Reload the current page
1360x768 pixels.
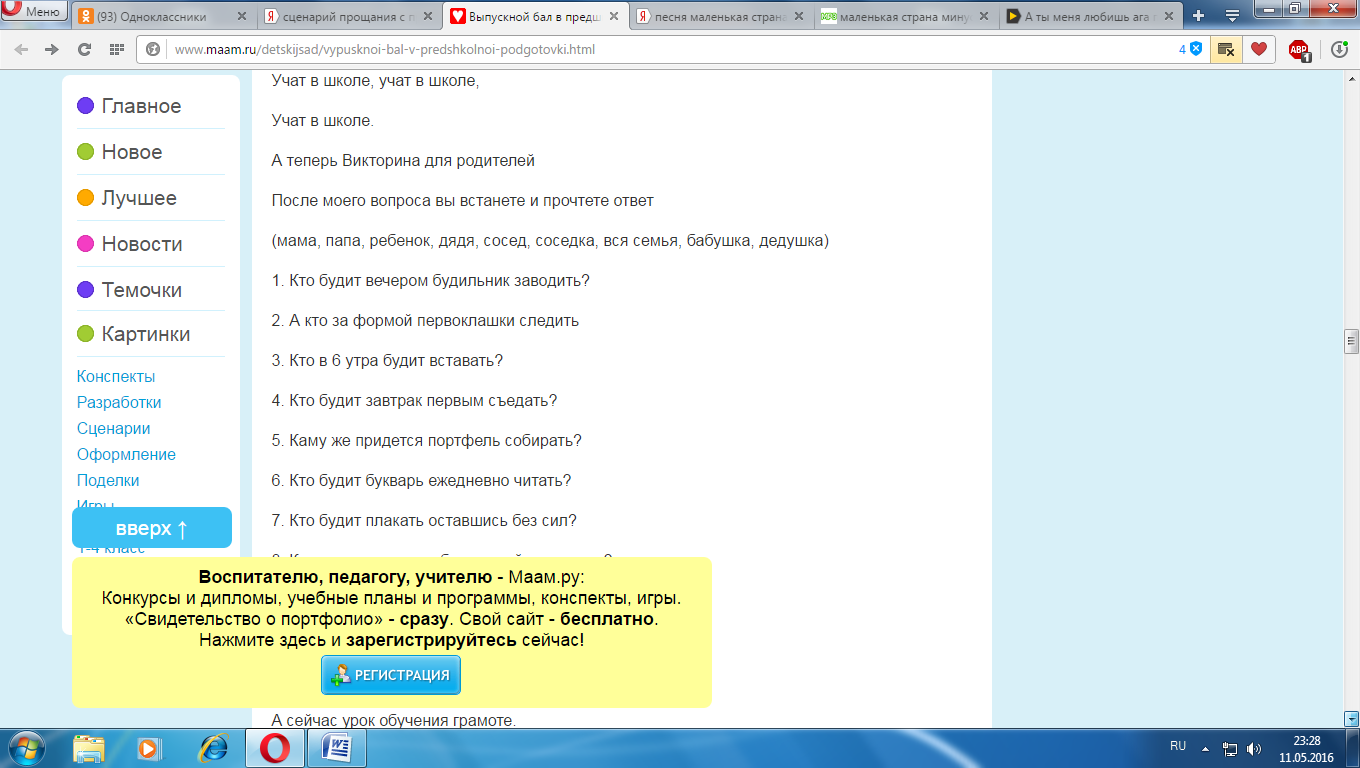[85, 49]
